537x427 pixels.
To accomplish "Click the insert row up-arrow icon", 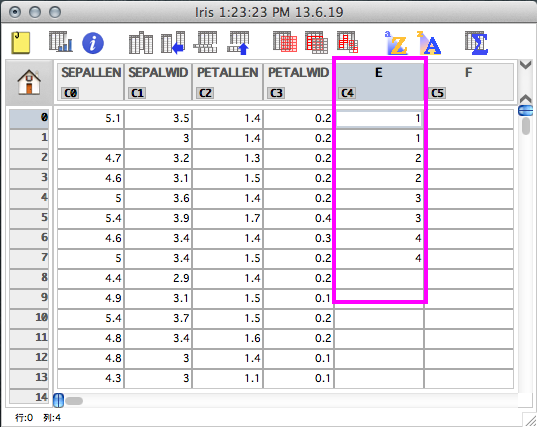I will [238, 43].
